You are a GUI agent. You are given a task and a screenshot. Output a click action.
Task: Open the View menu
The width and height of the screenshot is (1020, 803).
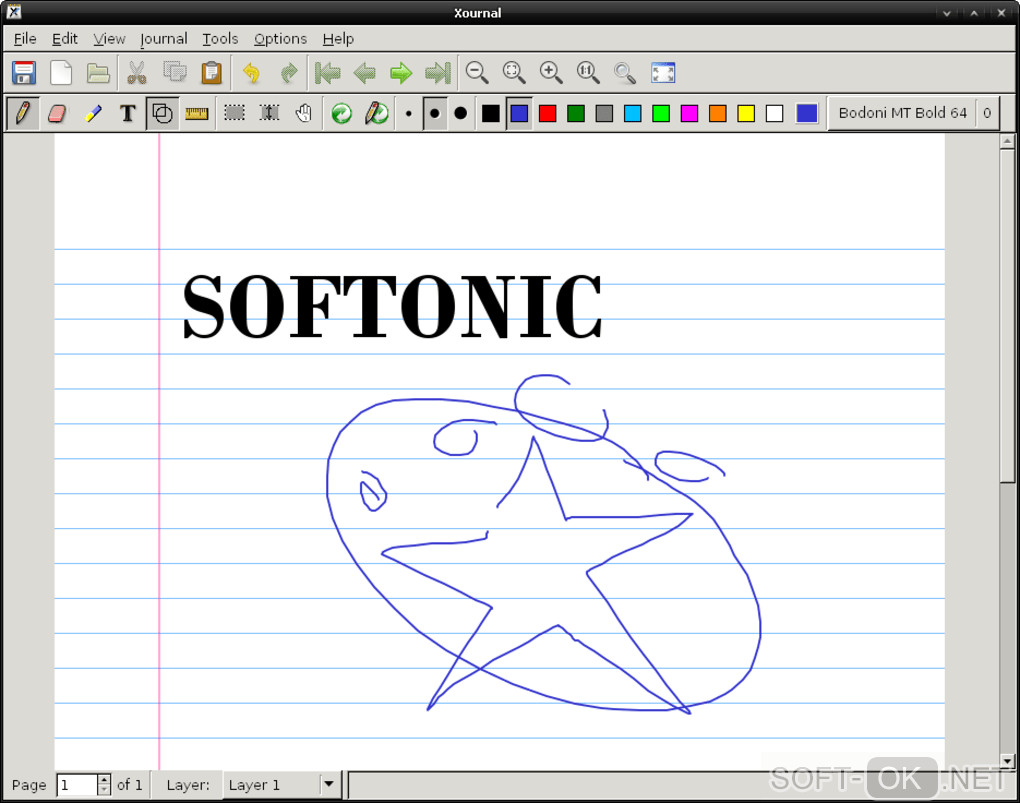tap(109, 39)
